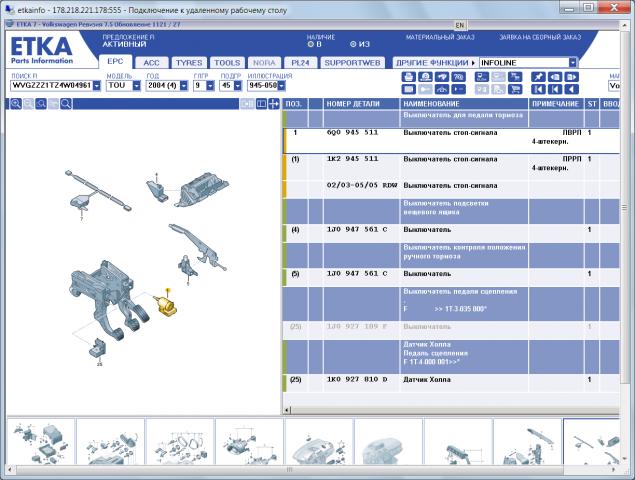The height and width of the screenshot is (480, 635).
Task: Click the globe icon beside the printer
Action: tap(425, 77)
